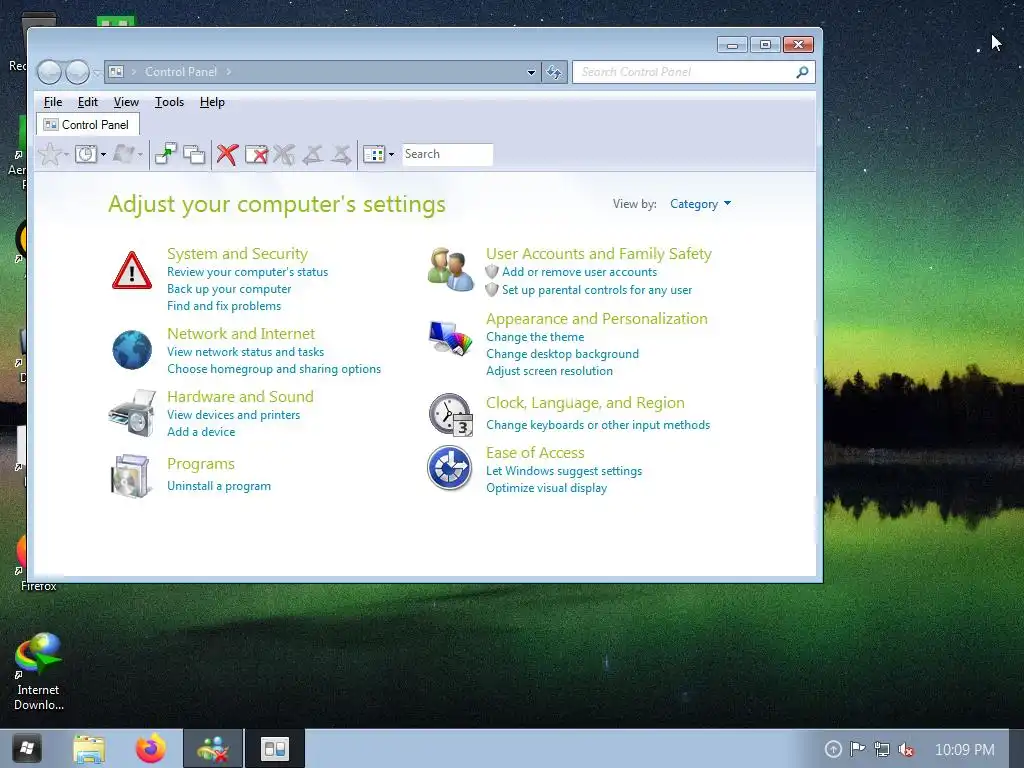The width and height of the screenshot is (1024, 768).
Task: Click the new window green arrow toolbar icon
Action: pos(166,155)
